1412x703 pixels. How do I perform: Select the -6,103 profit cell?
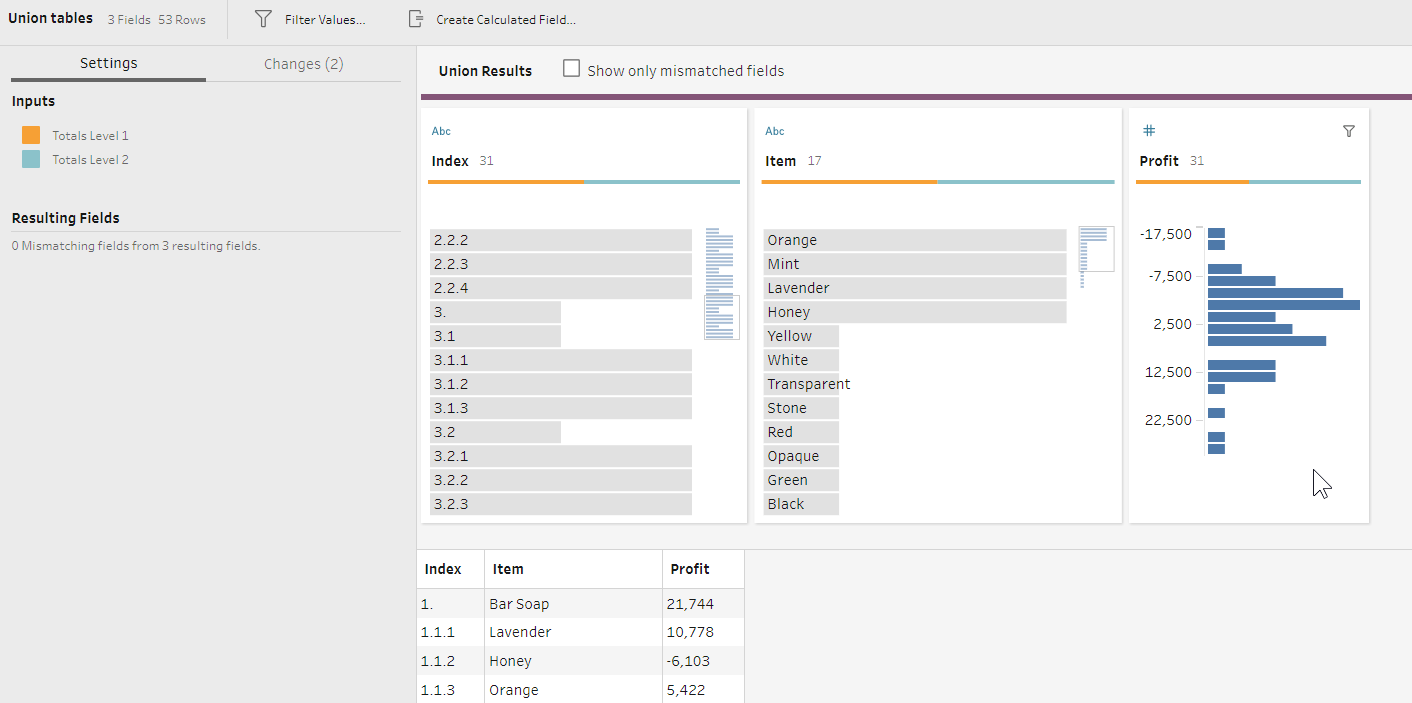(703, 661)
